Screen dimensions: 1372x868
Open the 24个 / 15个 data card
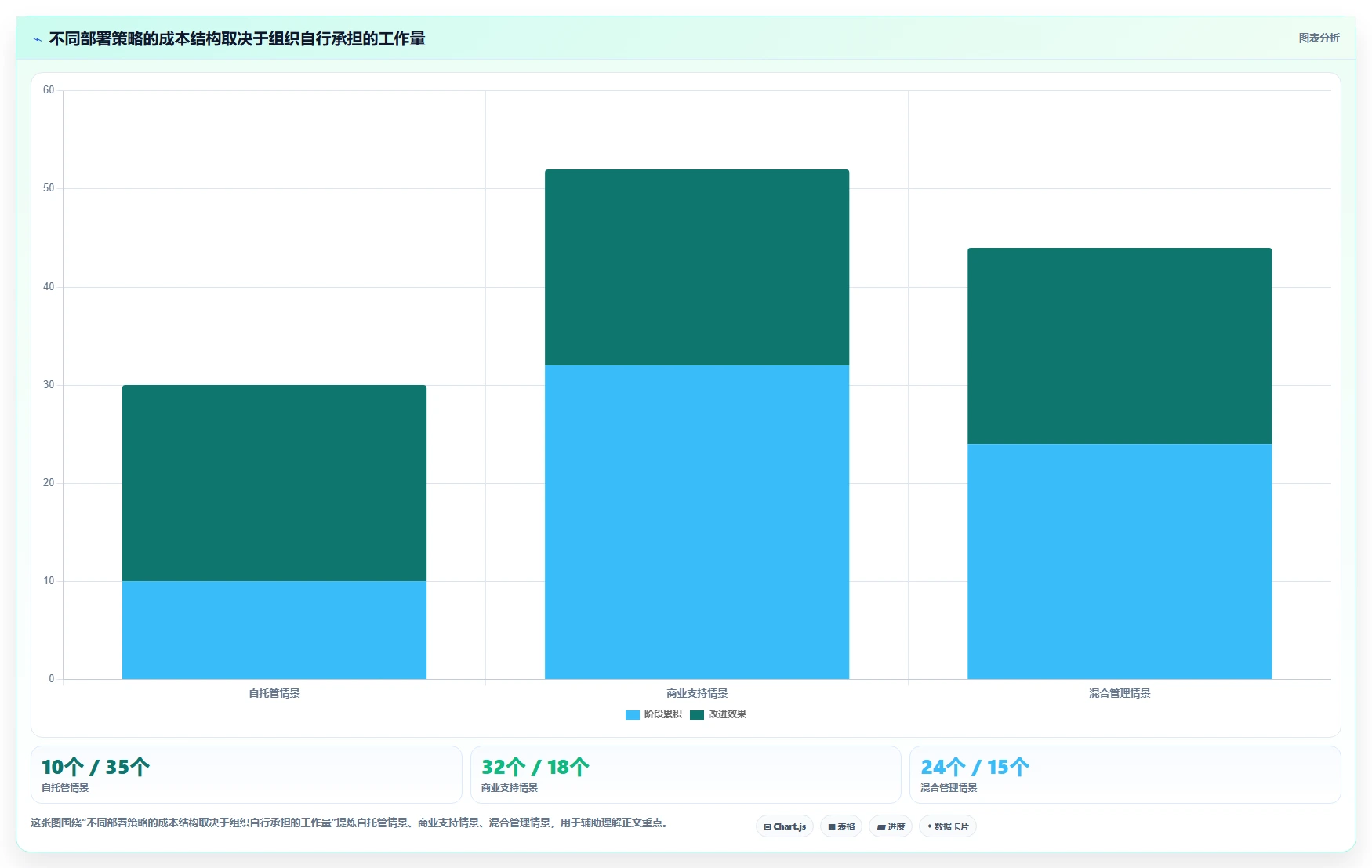[x=1125, y=775]
